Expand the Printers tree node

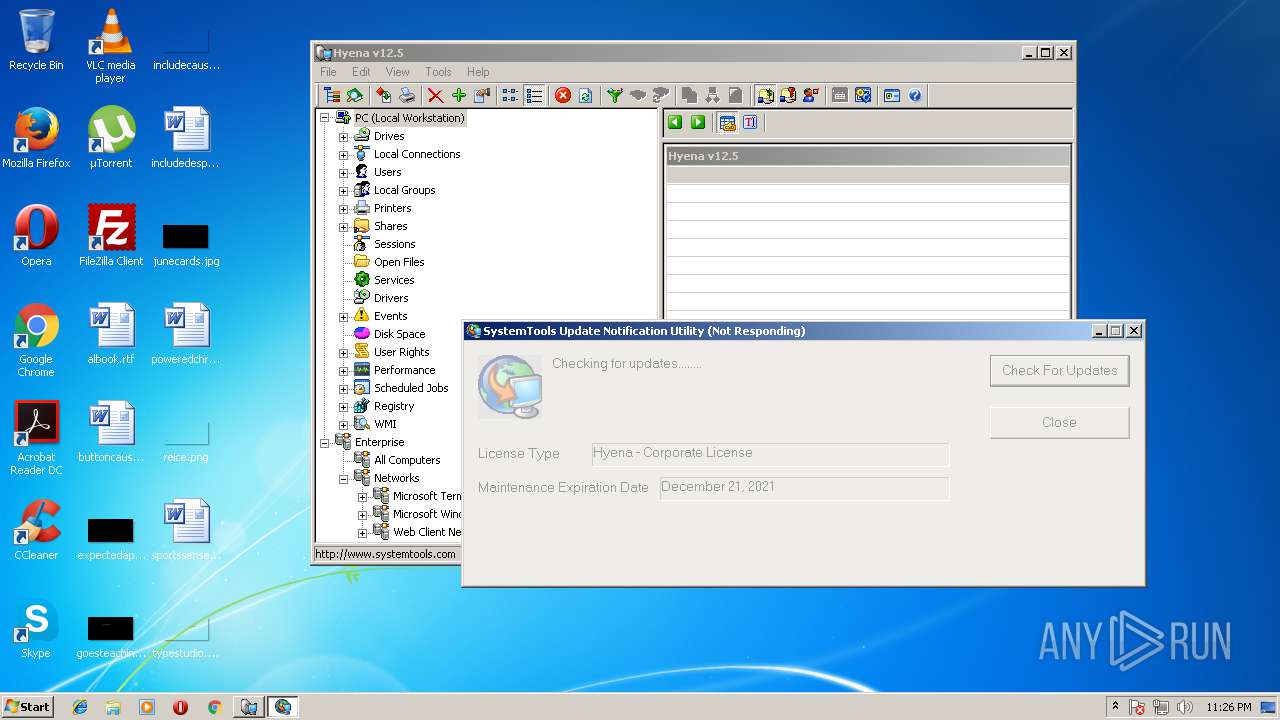click(x=343, y=209)
